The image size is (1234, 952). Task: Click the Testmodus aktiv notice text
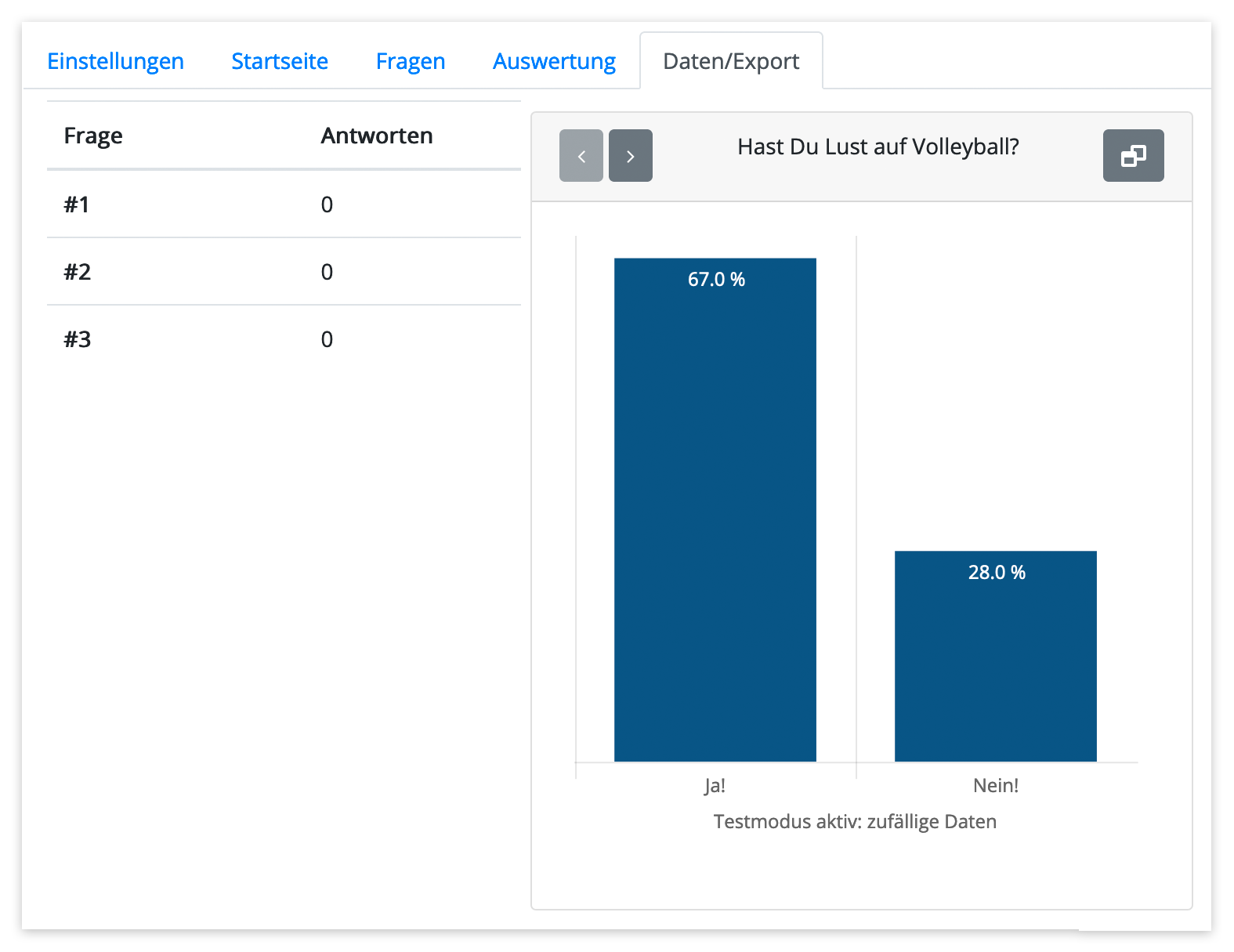(x=855, y=821)
